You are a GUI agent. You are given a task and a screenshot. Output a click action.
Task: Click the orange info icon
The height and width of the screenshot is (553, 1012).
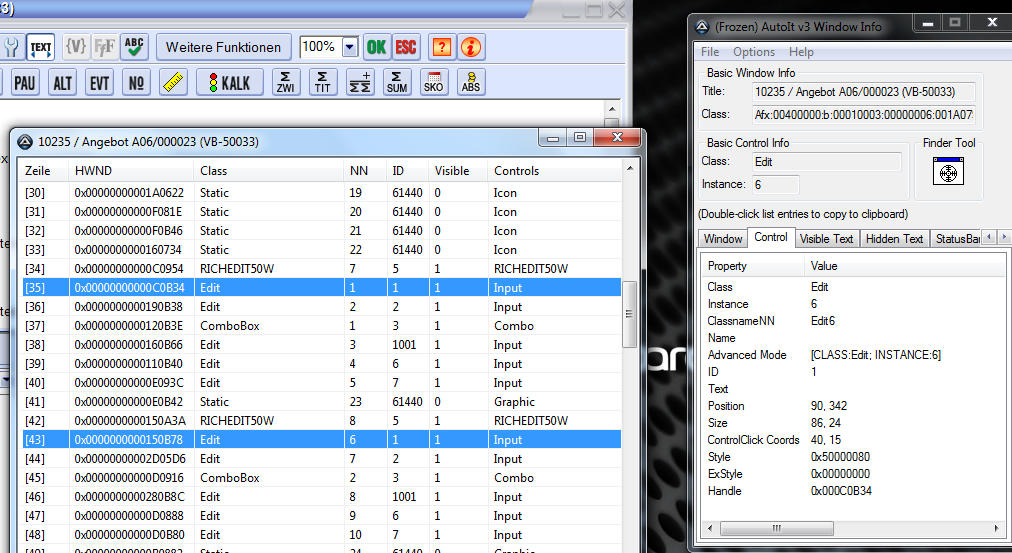pos(471,47)
